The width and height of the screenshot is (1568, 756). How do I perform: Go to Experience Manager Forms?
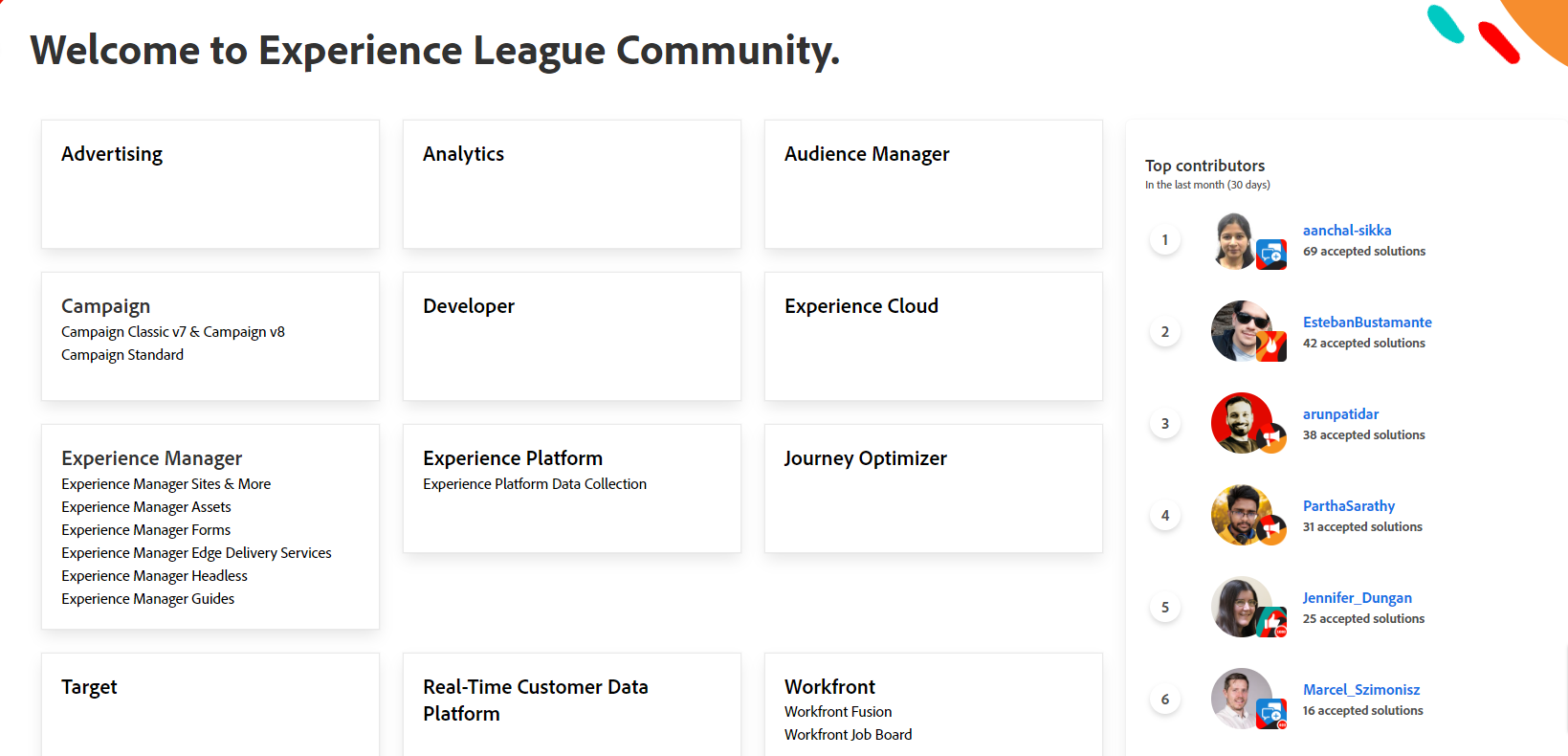(145, 530)
